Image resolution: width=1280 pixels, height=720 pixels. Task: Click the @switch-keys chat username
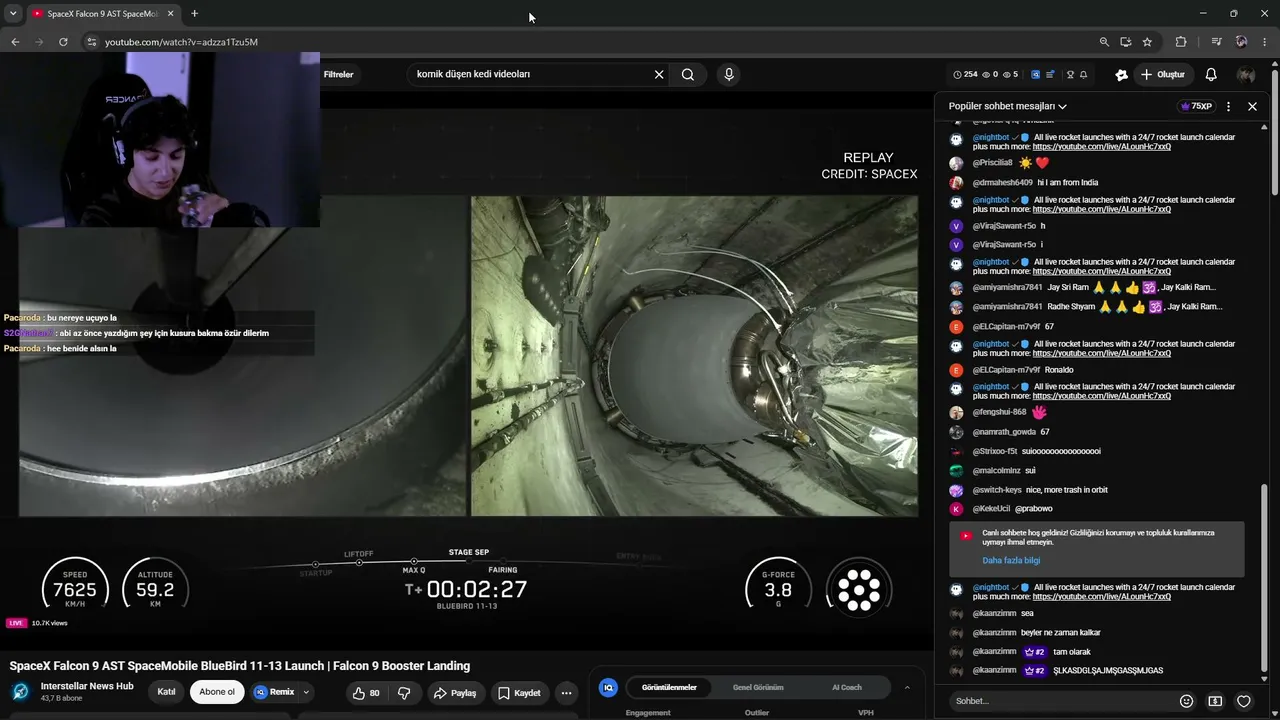point(997,490)
